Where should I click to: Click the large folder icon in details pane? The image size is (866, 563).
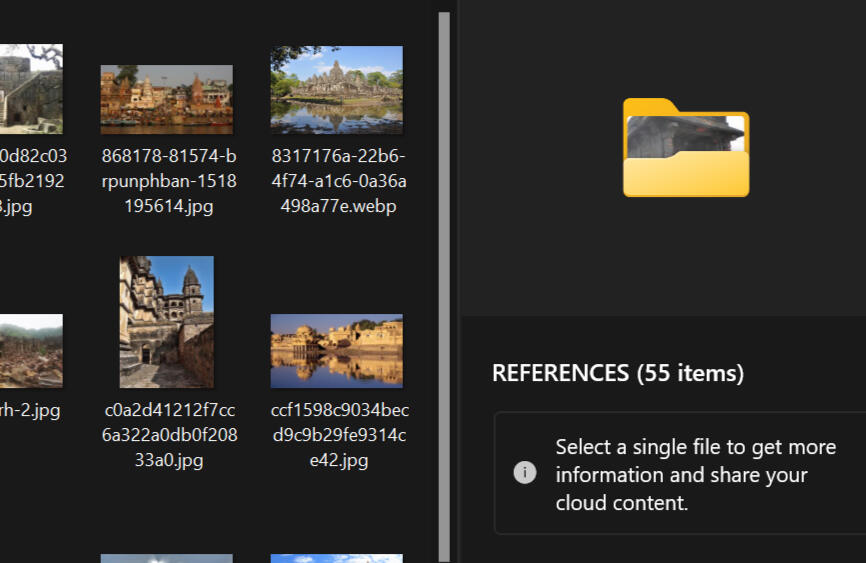pyautogui.click(x=685, y=147)
